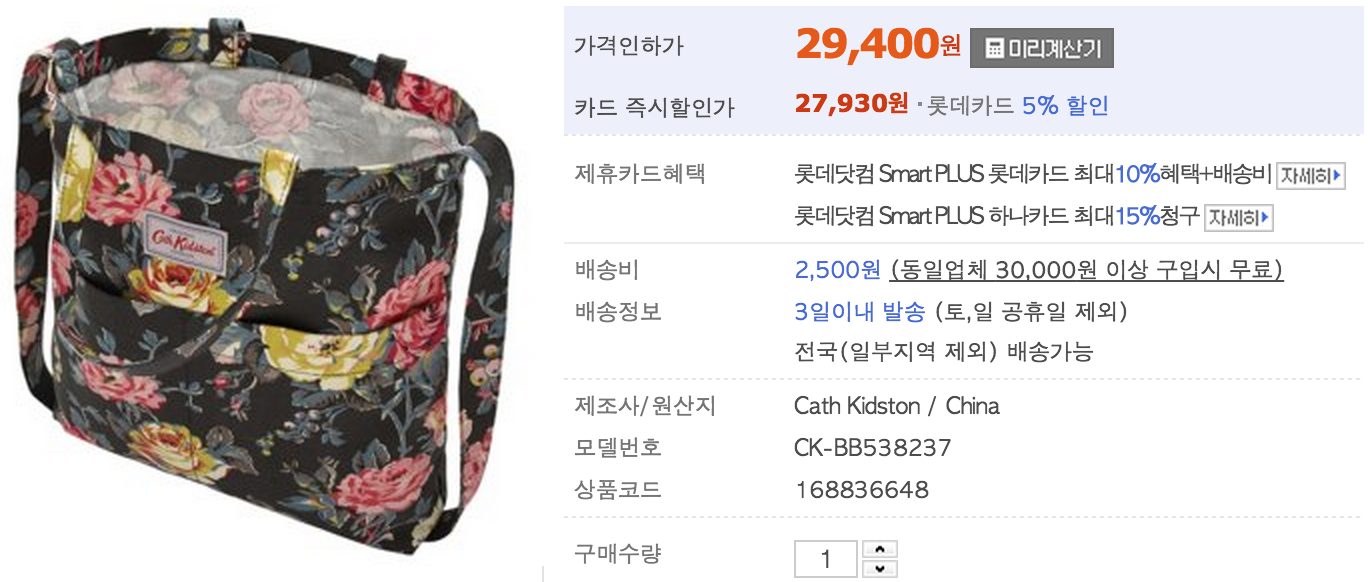
Task: Click arrow icon on first 자세히 button
Action: coord(1336,176)
